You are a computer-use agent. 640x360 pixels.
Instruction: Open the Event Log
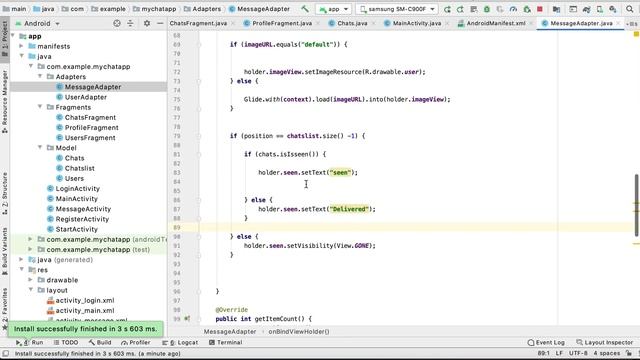coord(546,342)
